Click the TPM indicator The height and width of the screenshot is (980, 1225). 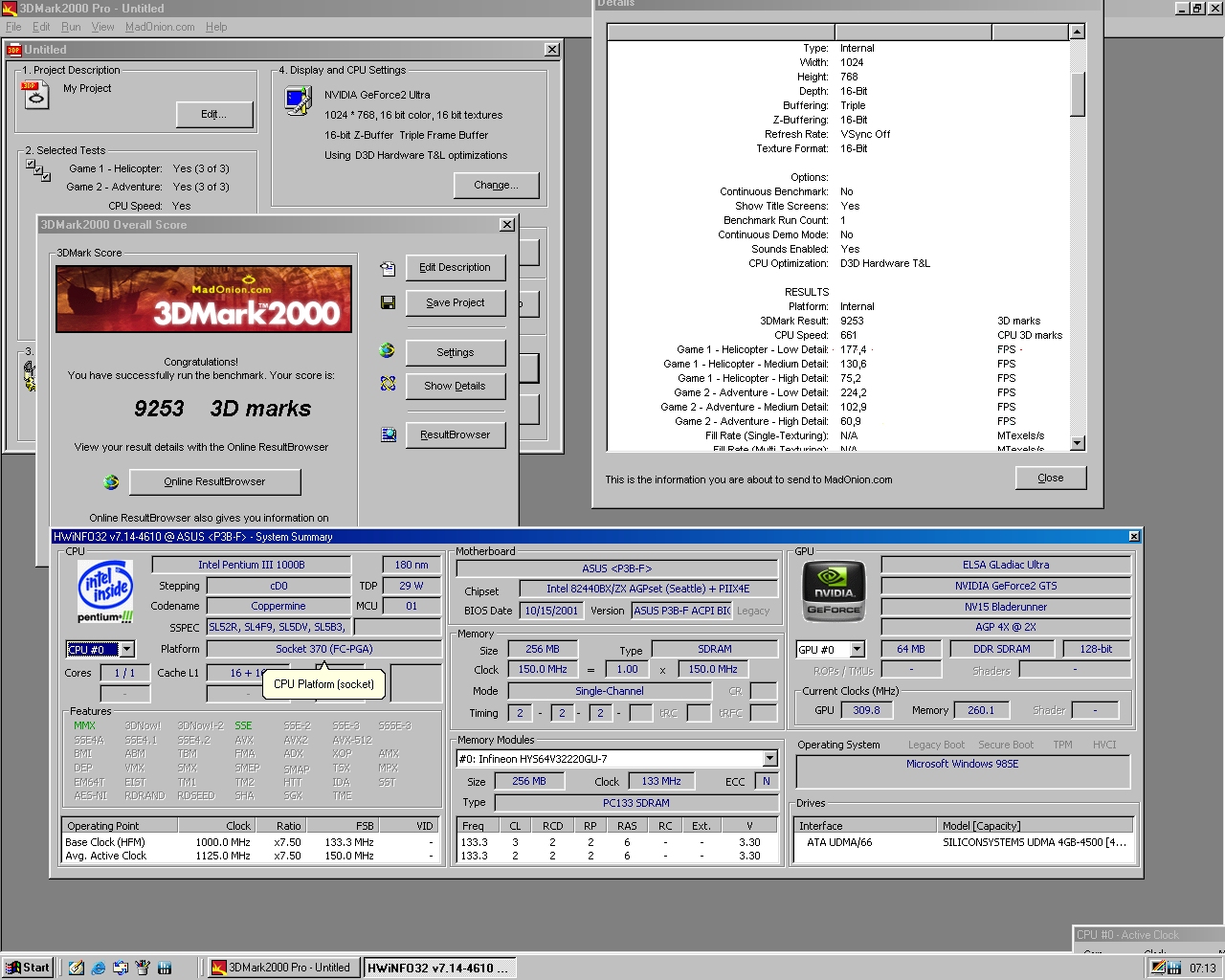1062,745
